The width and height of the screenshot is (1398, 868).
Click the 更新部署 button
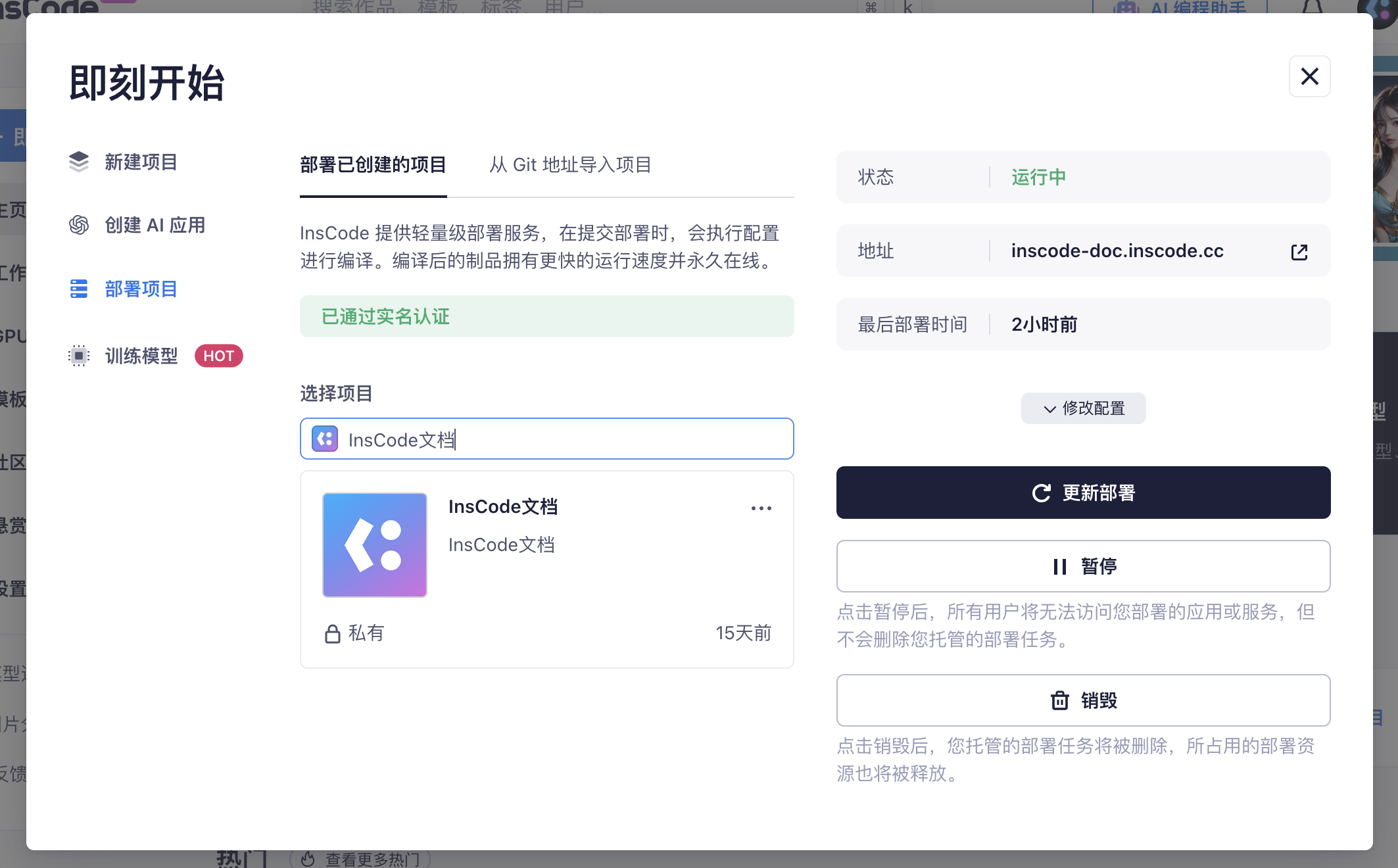[x=1083, y=493]
